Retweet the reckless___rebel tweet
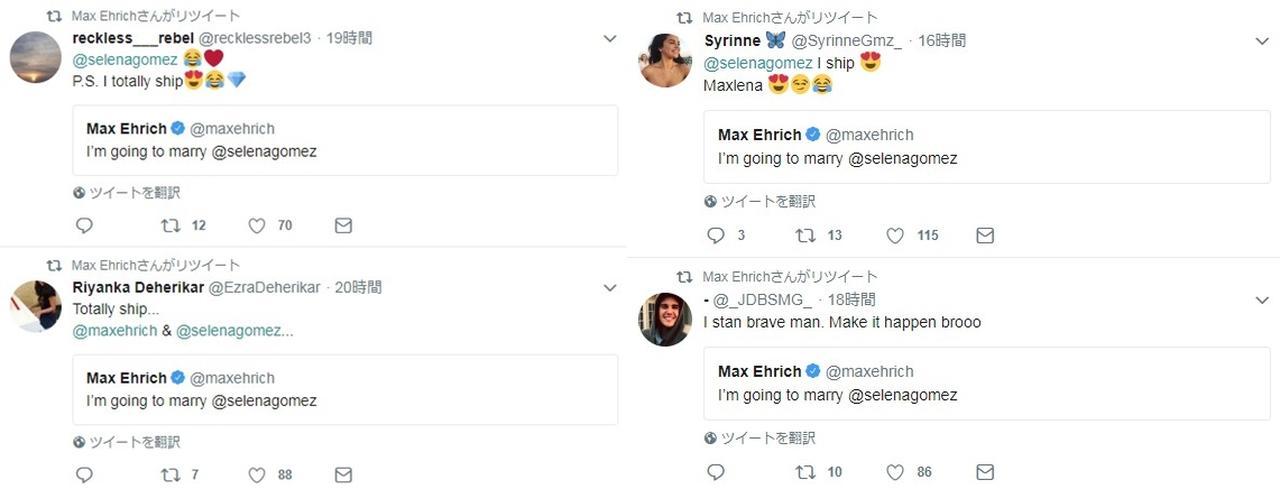The height and width of the screenshot is (489, 1280). click(x=171, y=226)
